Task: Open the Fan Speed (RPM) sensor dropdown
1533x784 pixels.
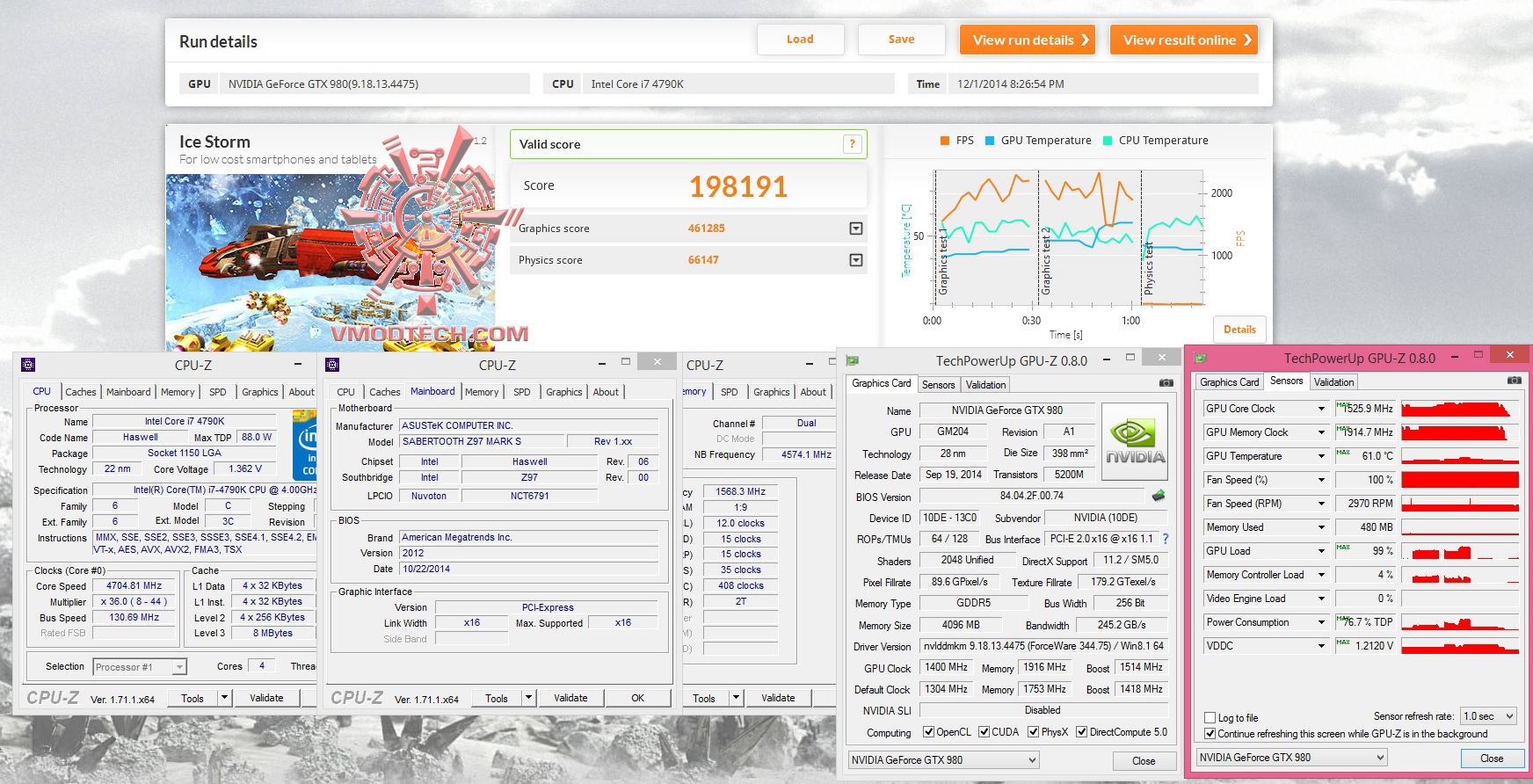Action: (x=1321, y=504)
